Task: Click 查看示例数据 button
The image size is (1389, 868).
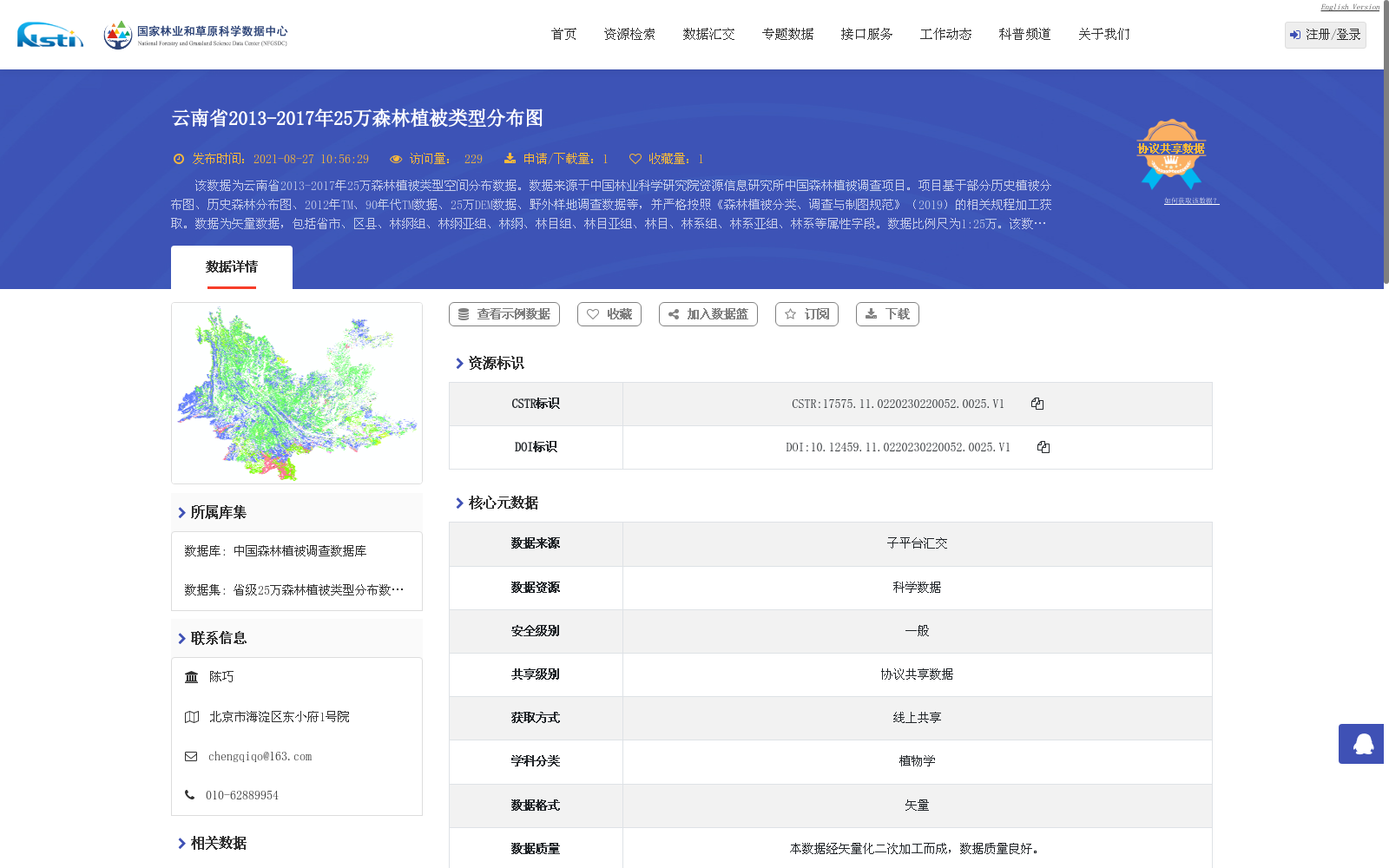Action: tap(504, 314)
